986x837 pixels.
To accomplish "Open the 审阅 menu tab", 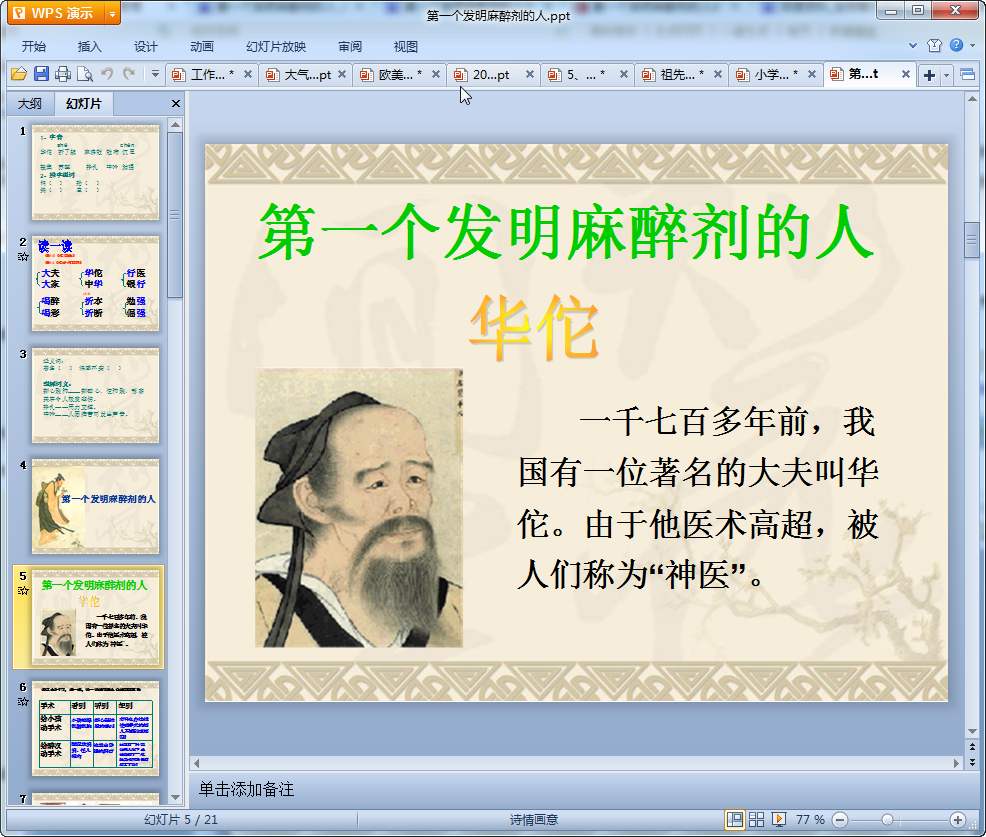I will click(x=350, y=47).
